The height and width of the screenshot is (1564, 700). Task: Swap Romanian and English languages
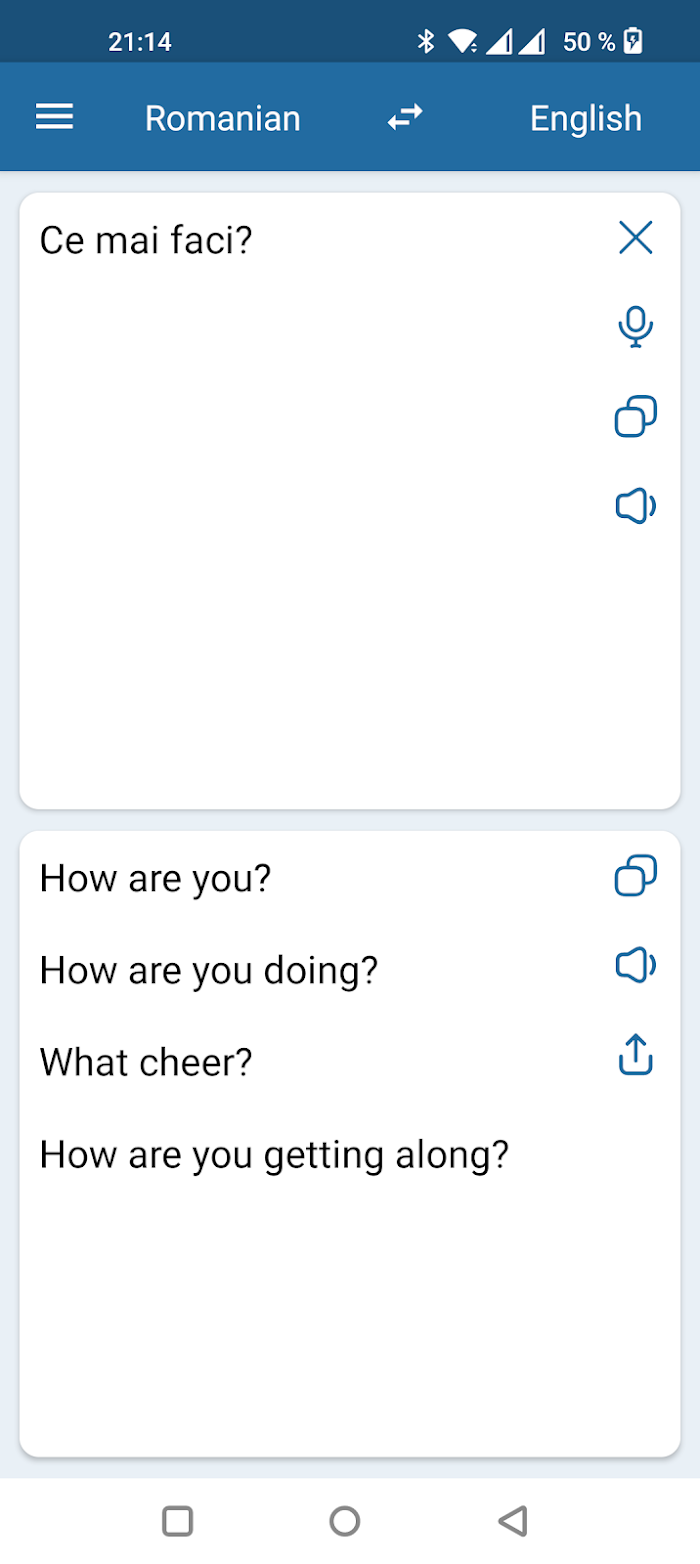[x=405, y=118]
